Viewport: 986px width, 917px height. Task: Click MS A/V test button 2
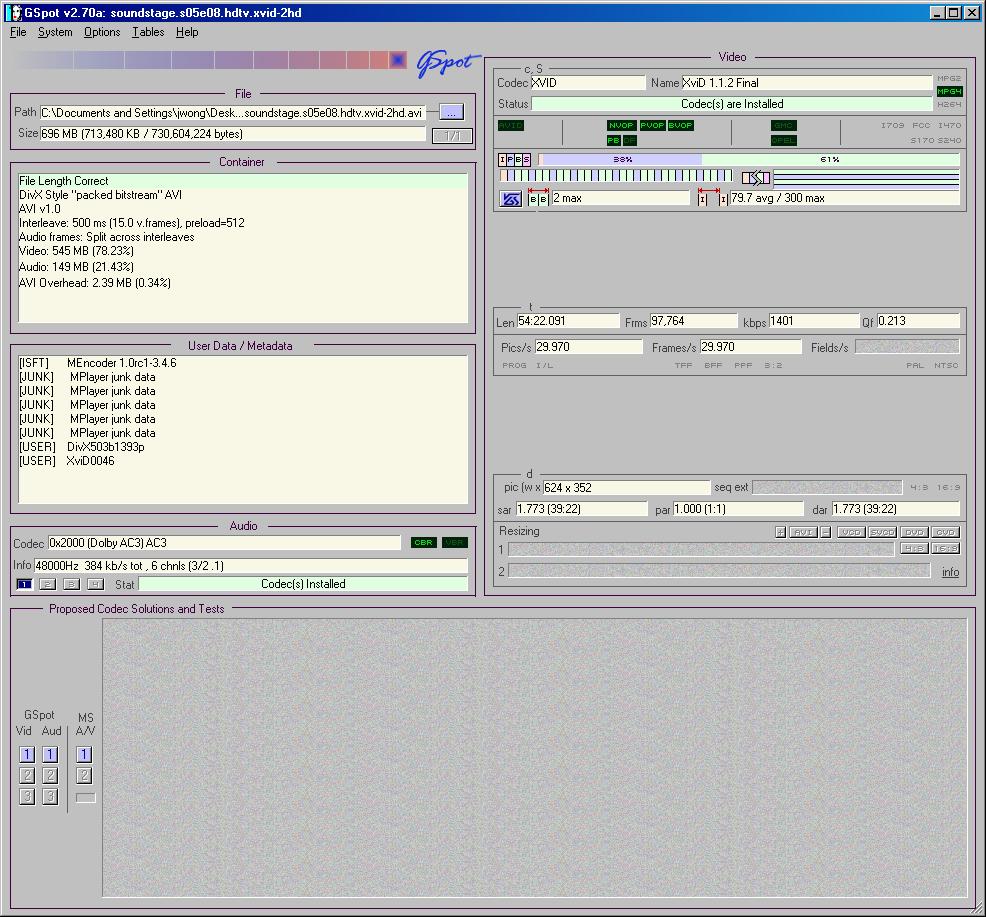coord(84,775)
